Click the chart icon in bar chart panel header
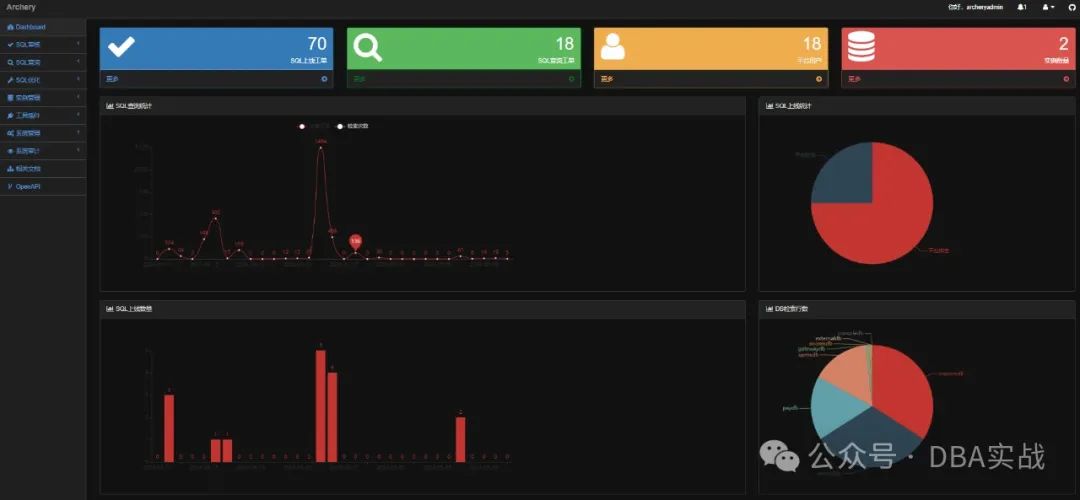Screen dimensions: 1080x500 [x=110, y=309]
